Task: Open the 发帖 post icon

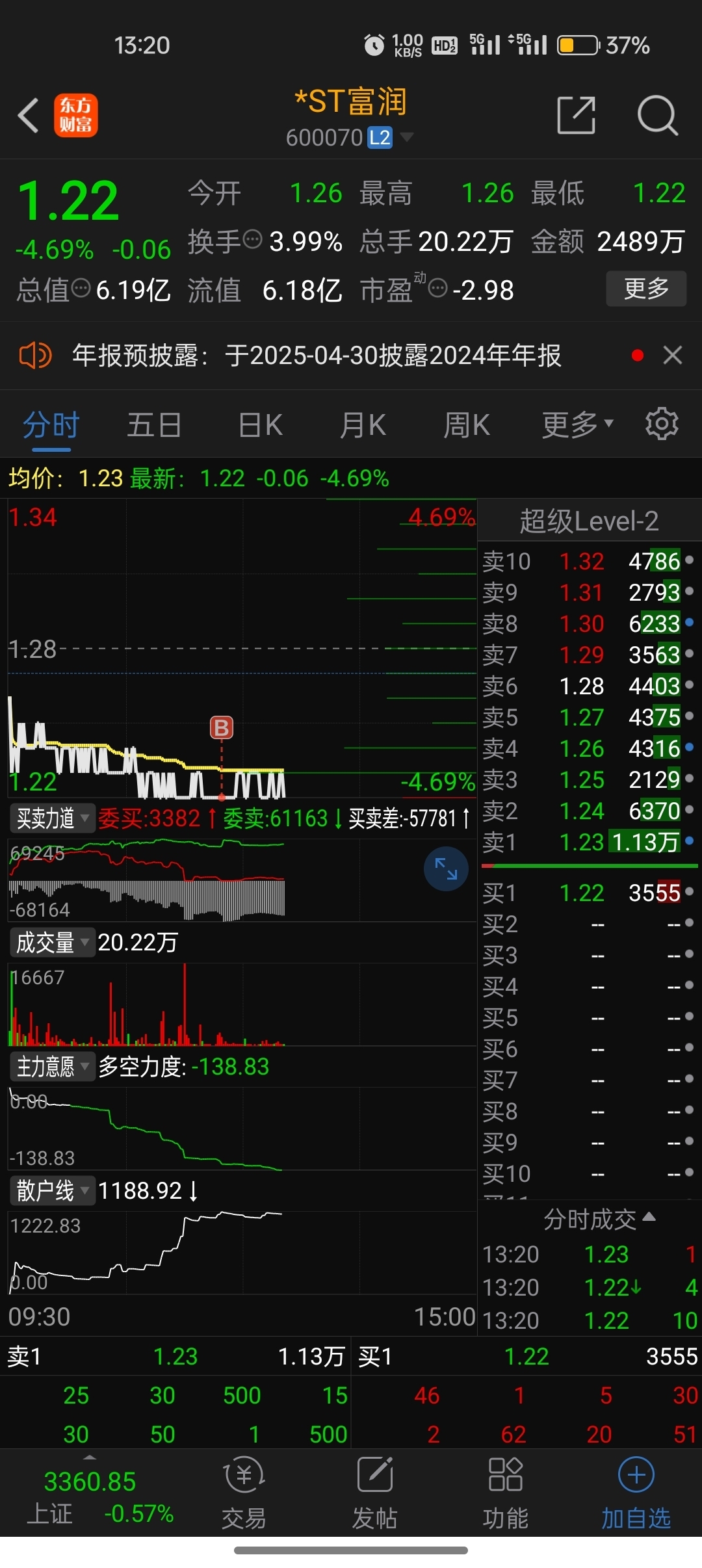Action: point(375,1493)
